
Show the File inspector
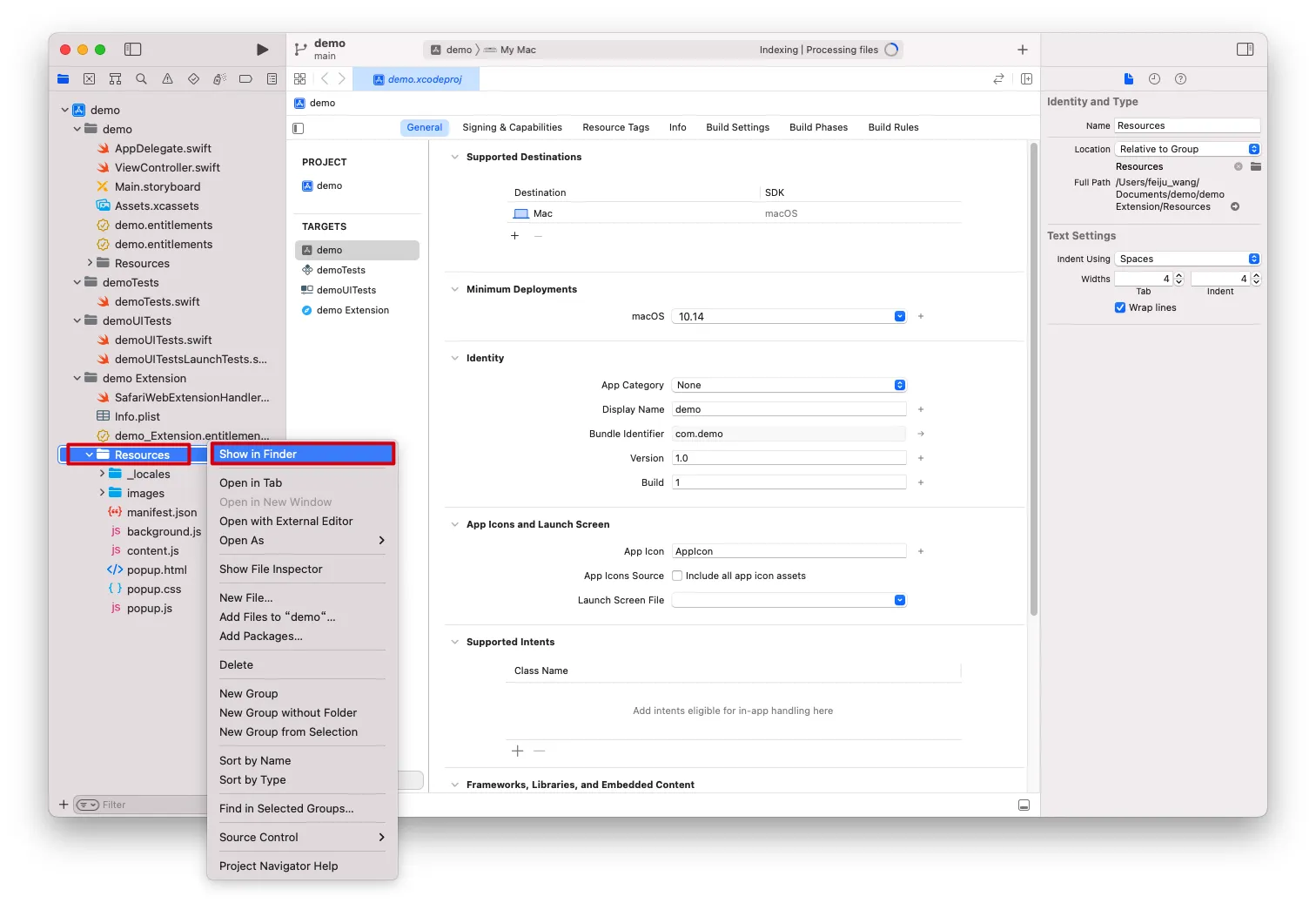pyautogui.click(x=1129, y=79)
